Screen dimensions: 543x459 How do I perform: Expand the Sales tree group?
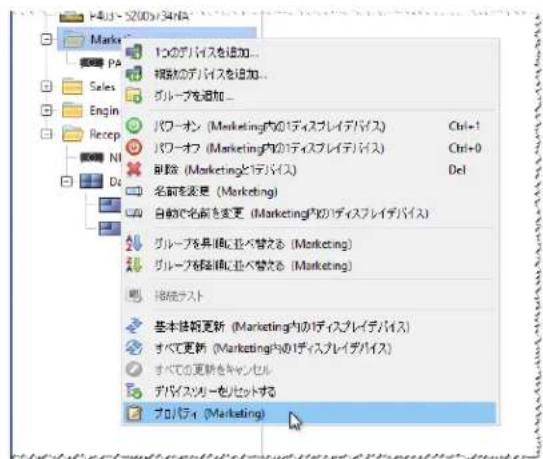47,87
